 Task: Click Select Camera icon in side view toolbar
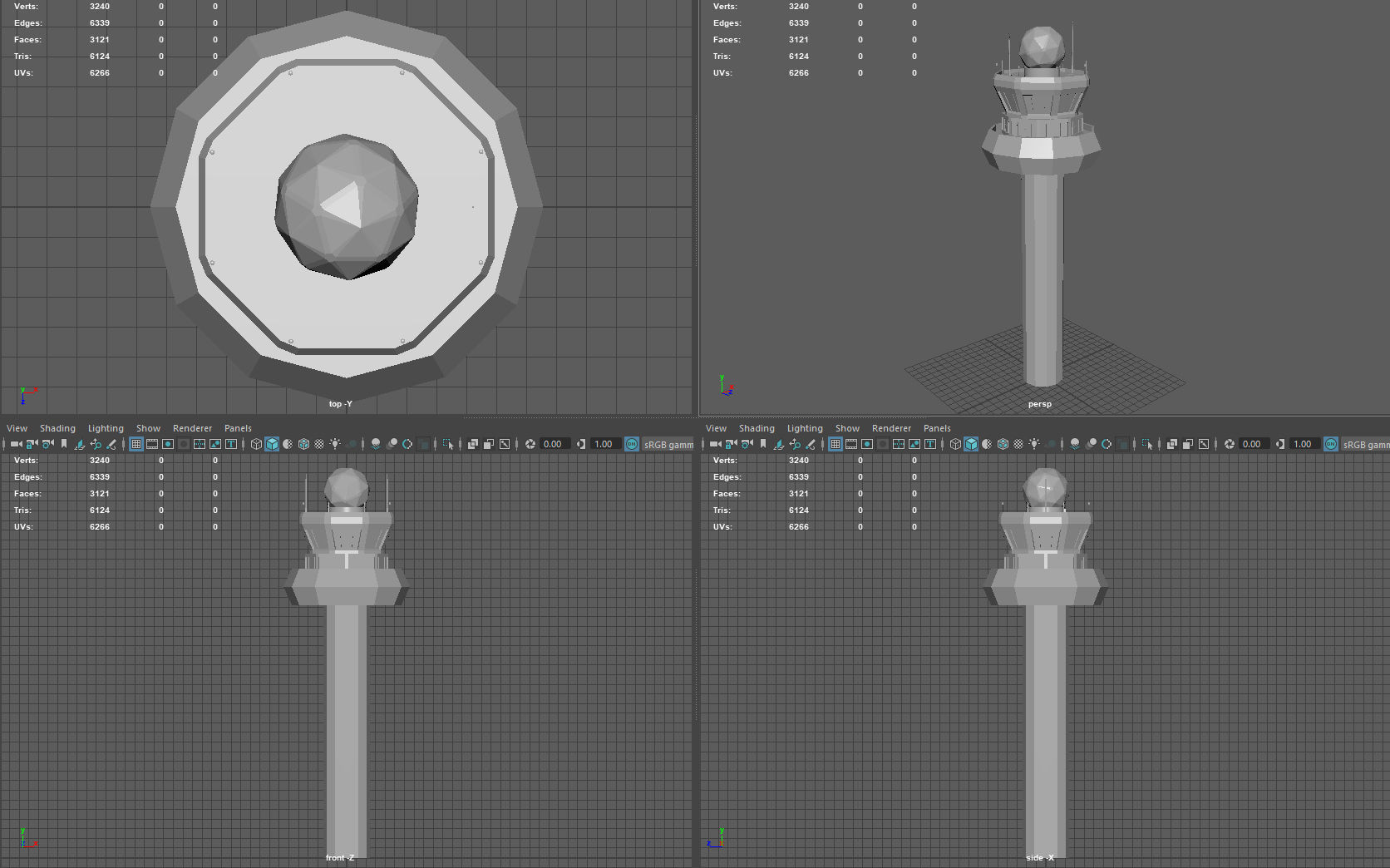(715, 444)
